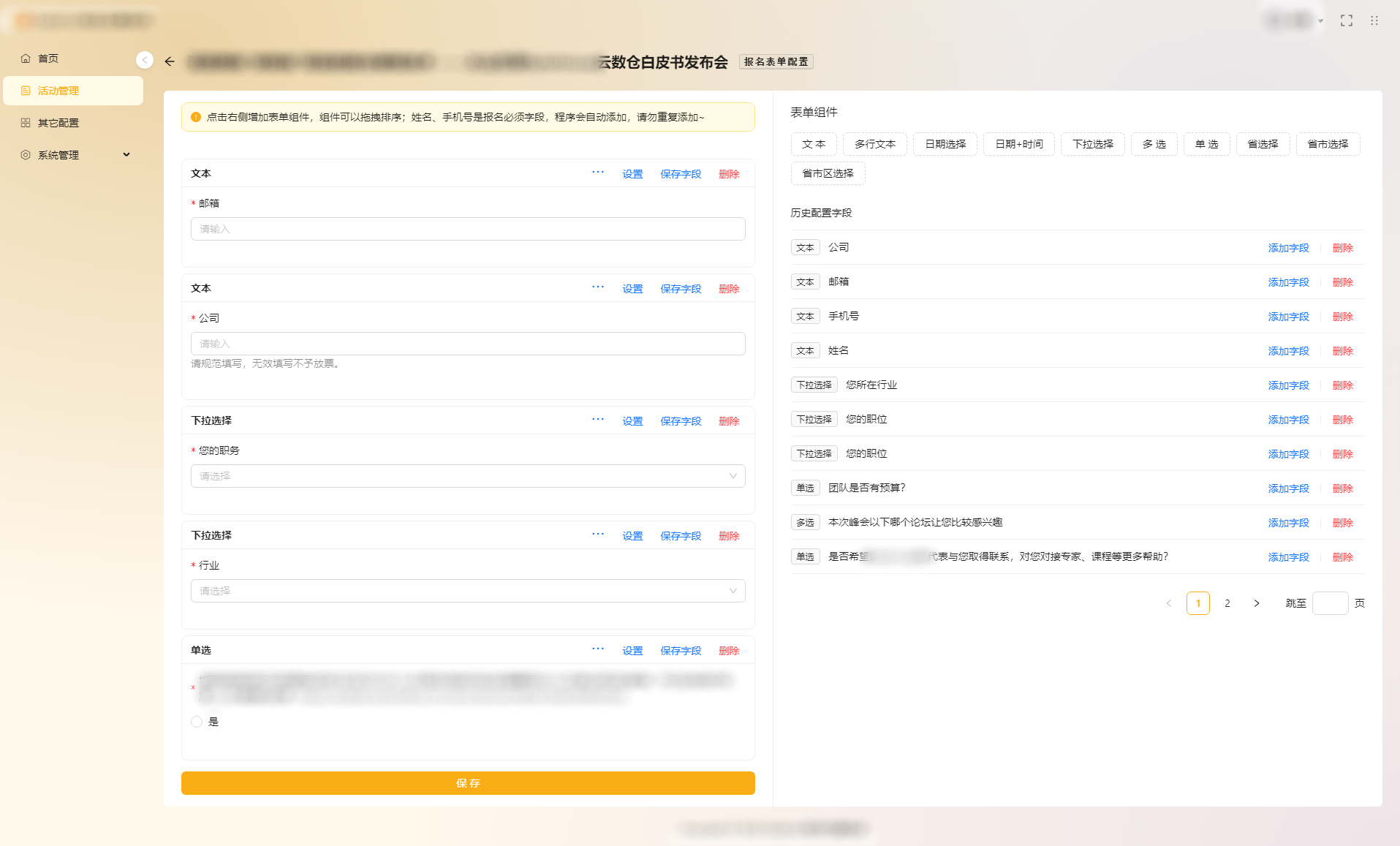Add a 多选 component
Image resolution: width=1400 pixels, height=846 pixels.
pos(1154,144)
